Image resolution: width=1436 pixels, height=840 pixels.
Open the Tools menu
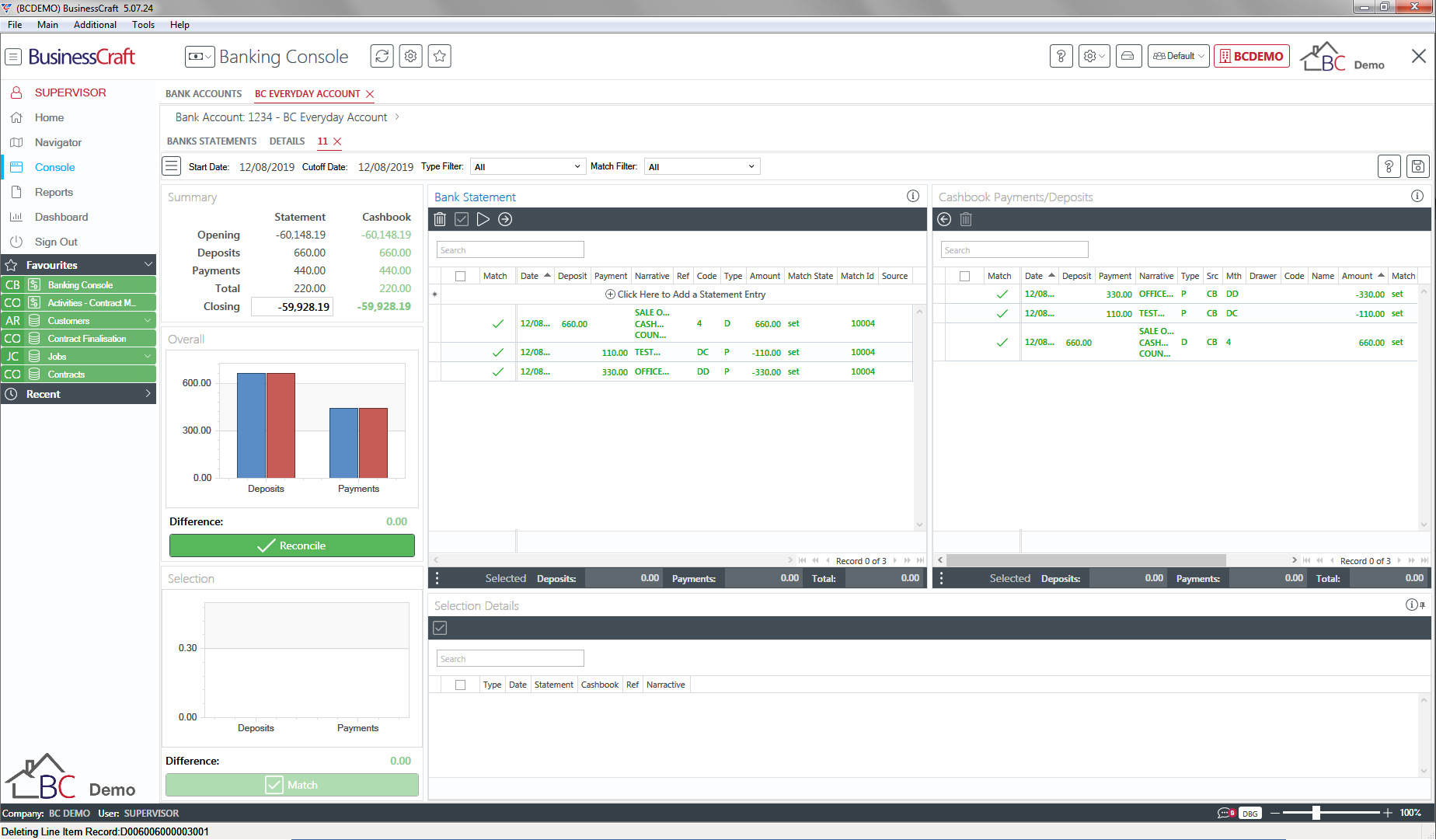click(143, 25)
